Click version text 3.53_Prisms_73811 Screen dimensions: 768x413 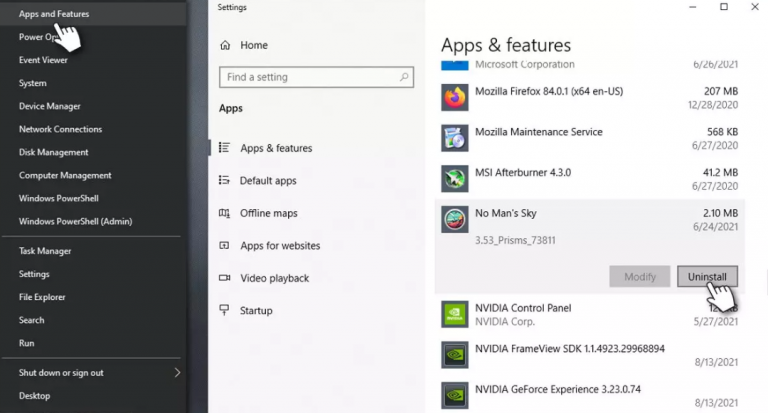(x=515, y=240)
